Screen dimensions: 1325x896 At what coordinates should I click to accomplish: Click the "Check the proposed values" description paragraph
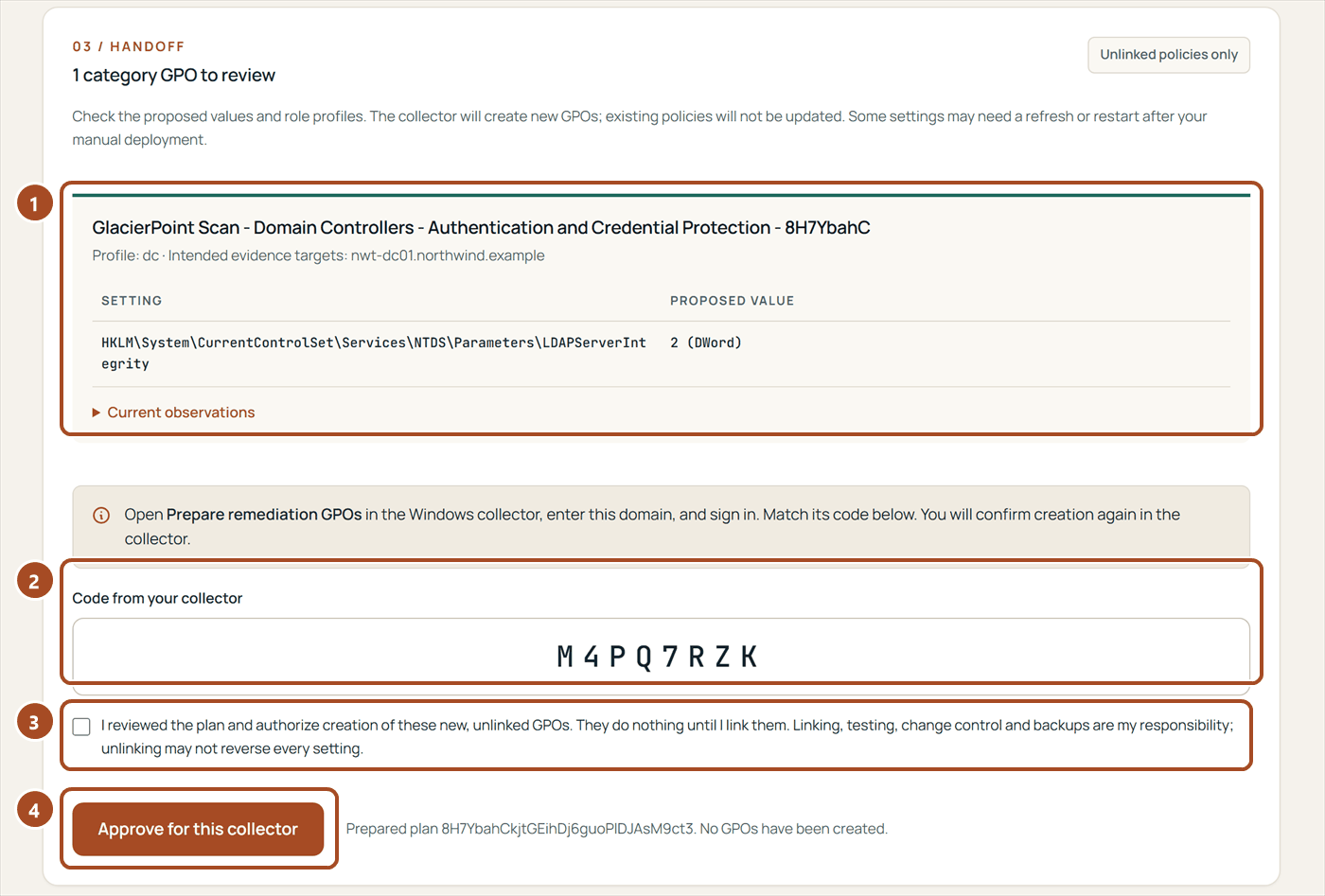640,128
